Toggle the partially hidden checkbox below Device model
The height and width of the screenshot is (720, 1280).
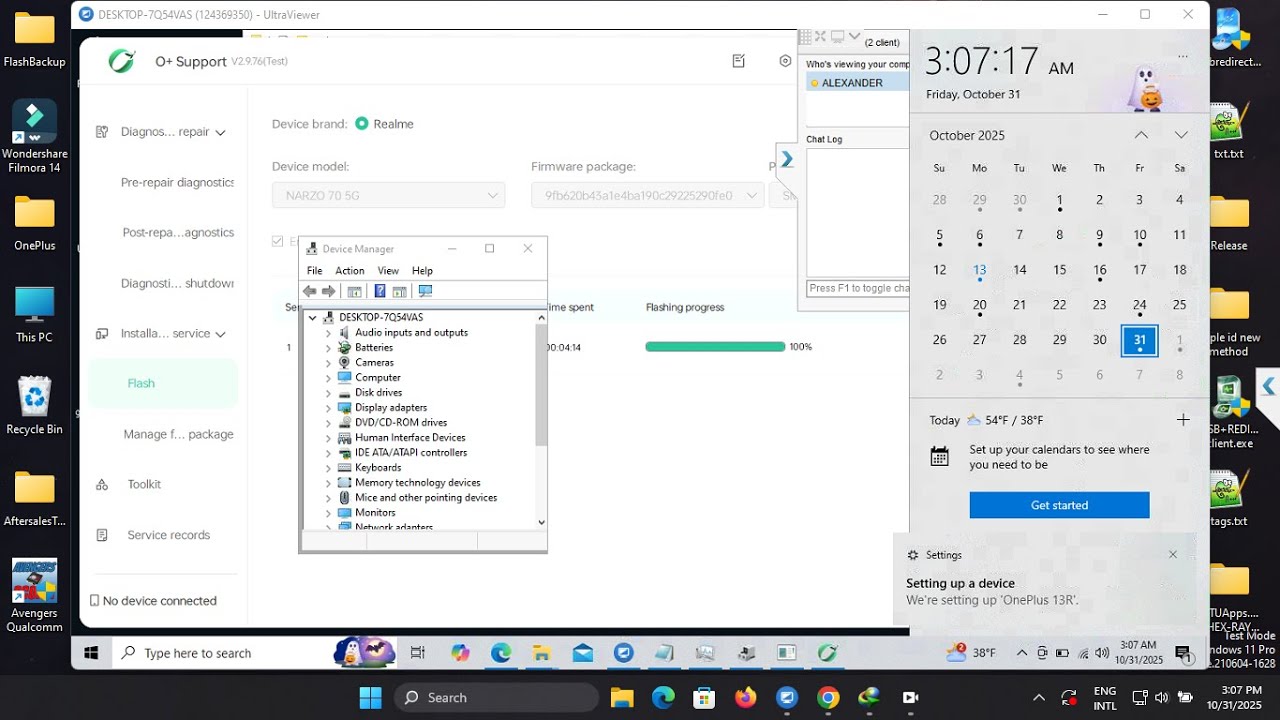point(278,241)
